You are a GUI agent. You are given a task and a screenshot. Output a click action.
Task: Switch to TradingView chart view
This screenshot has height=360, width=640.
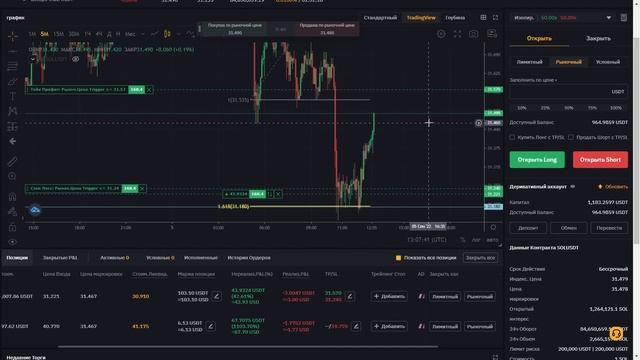point(421,18)
